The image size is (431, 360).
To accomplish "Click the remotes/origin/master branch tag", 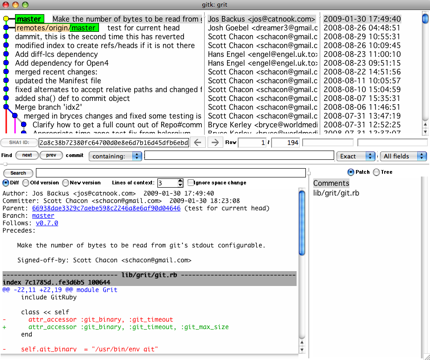I will click(x=57, y=28).
